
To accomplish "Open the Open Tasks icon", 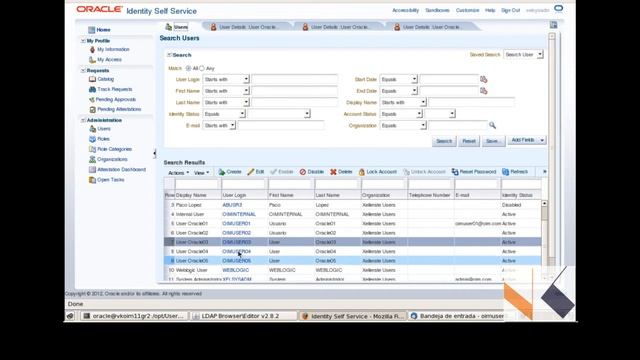I will [93, 180].
